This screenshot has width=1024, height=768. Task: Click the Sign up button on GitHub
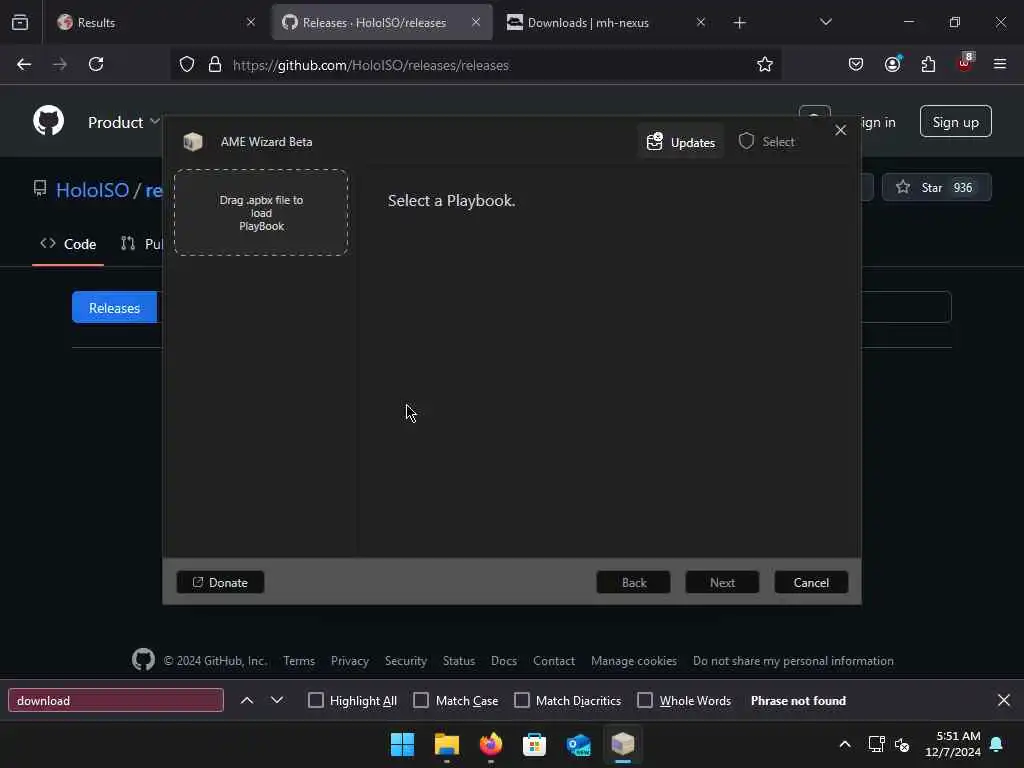click(955, 121)
